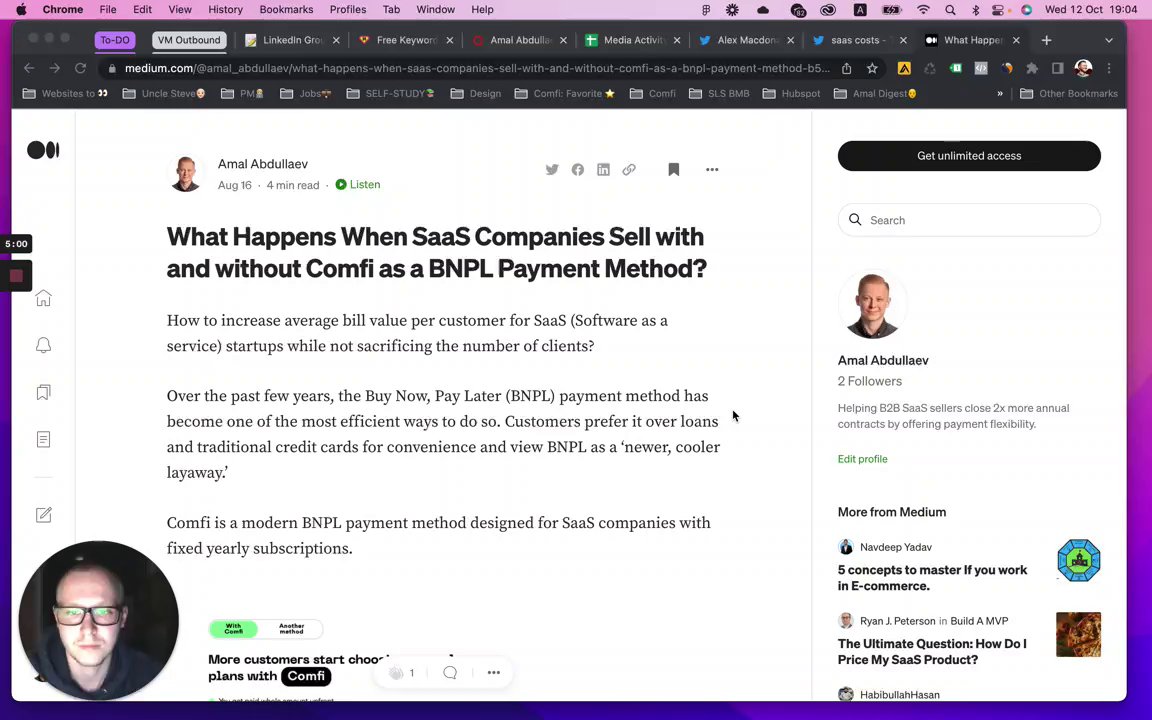Viewport: 1152px width, 720px height.
Task: Share the article on Facebook
Action: [x=578, y=170]
